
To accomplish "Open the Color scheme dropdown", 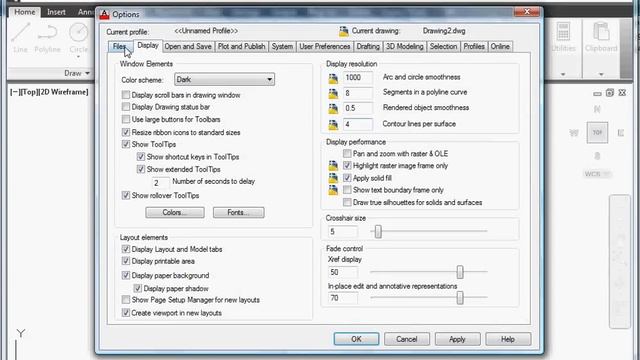I will [224, 80].
